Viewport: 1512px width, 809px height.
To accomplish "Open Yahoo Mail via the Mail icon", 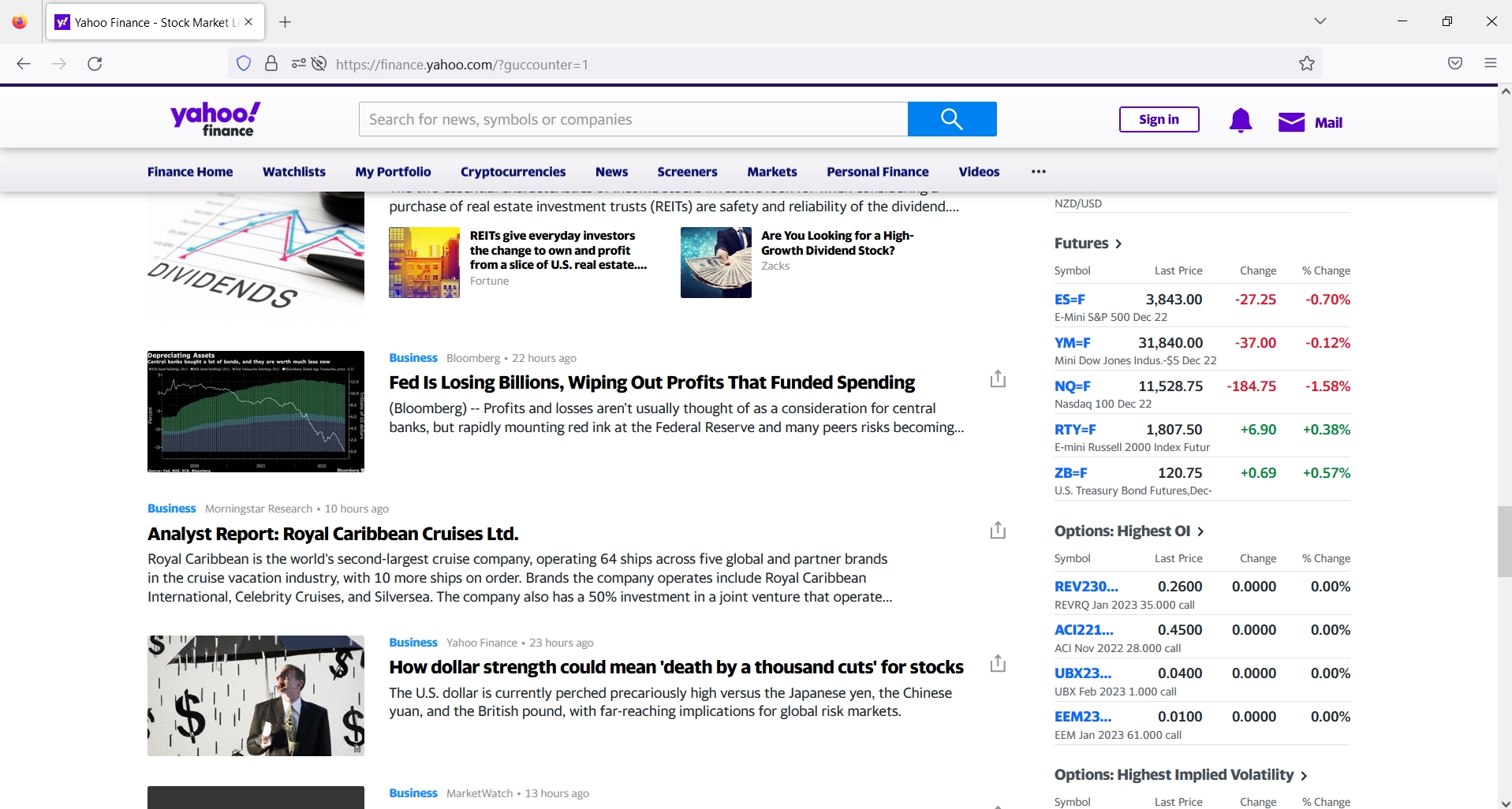I will coord(1291,121).
